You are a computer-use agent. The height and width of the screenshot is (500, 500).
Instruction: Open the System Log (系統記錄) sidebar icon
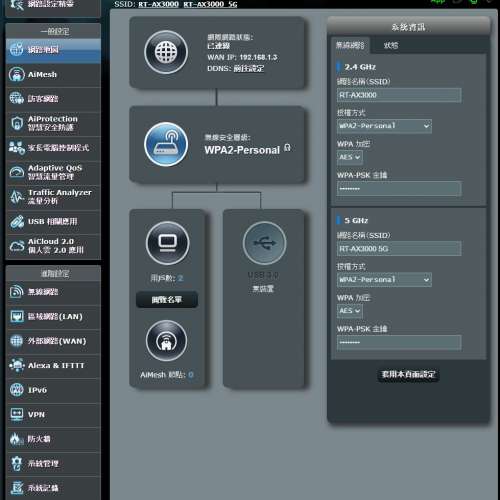[17, 488]
